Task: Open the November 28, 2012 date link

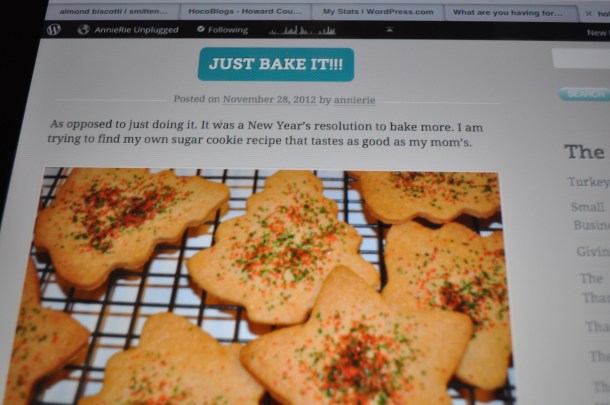Action: point(269,99)
